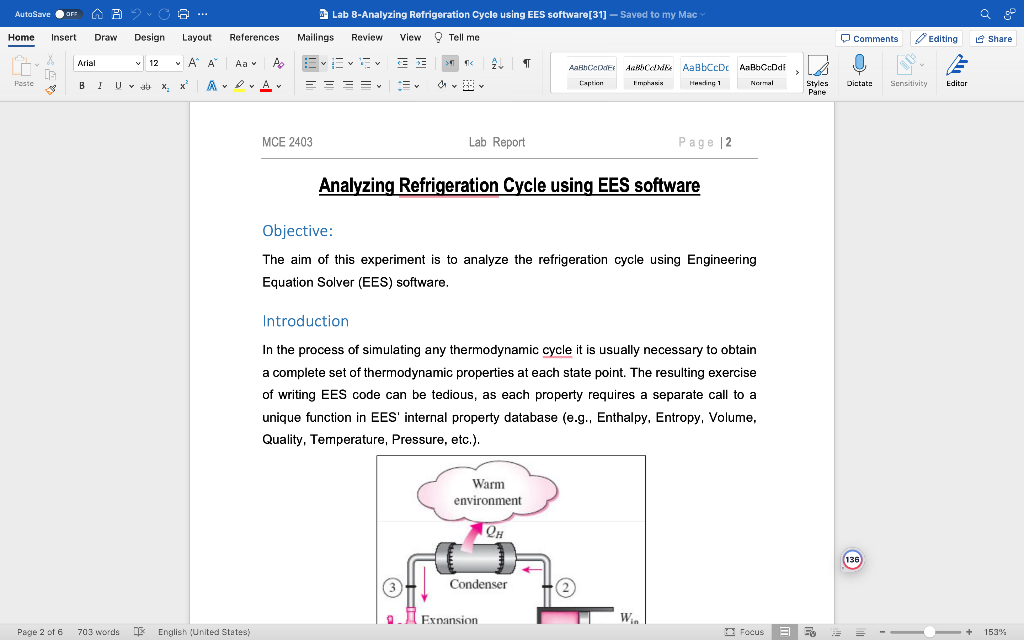Toggle italic formatting
1024x640 pixels.
tap(100, 86)
